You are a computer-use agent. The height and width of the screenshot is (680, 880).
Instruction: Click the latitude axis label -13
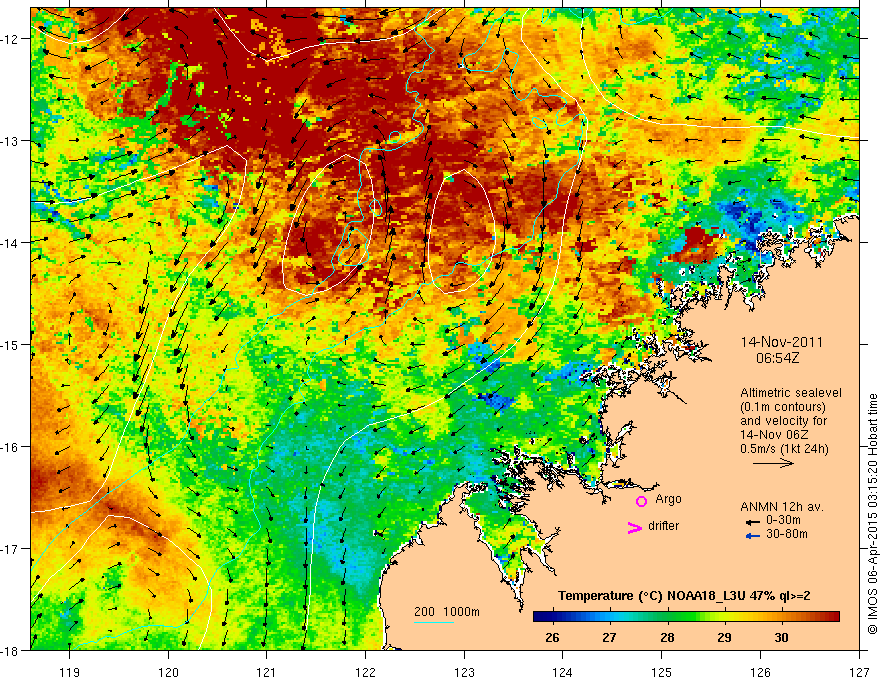[x=11, y=141]
